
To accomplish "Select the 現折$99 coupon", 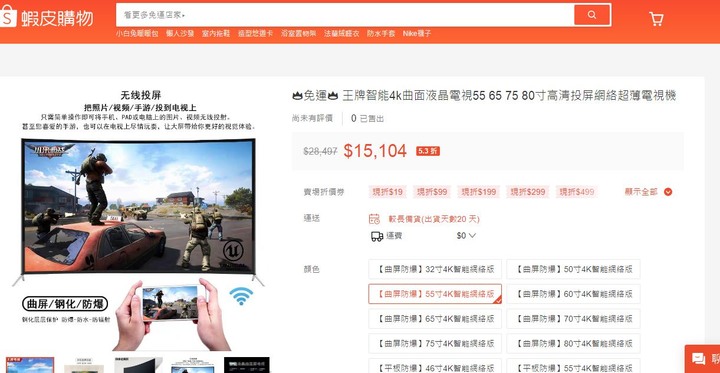I will 432,192.
